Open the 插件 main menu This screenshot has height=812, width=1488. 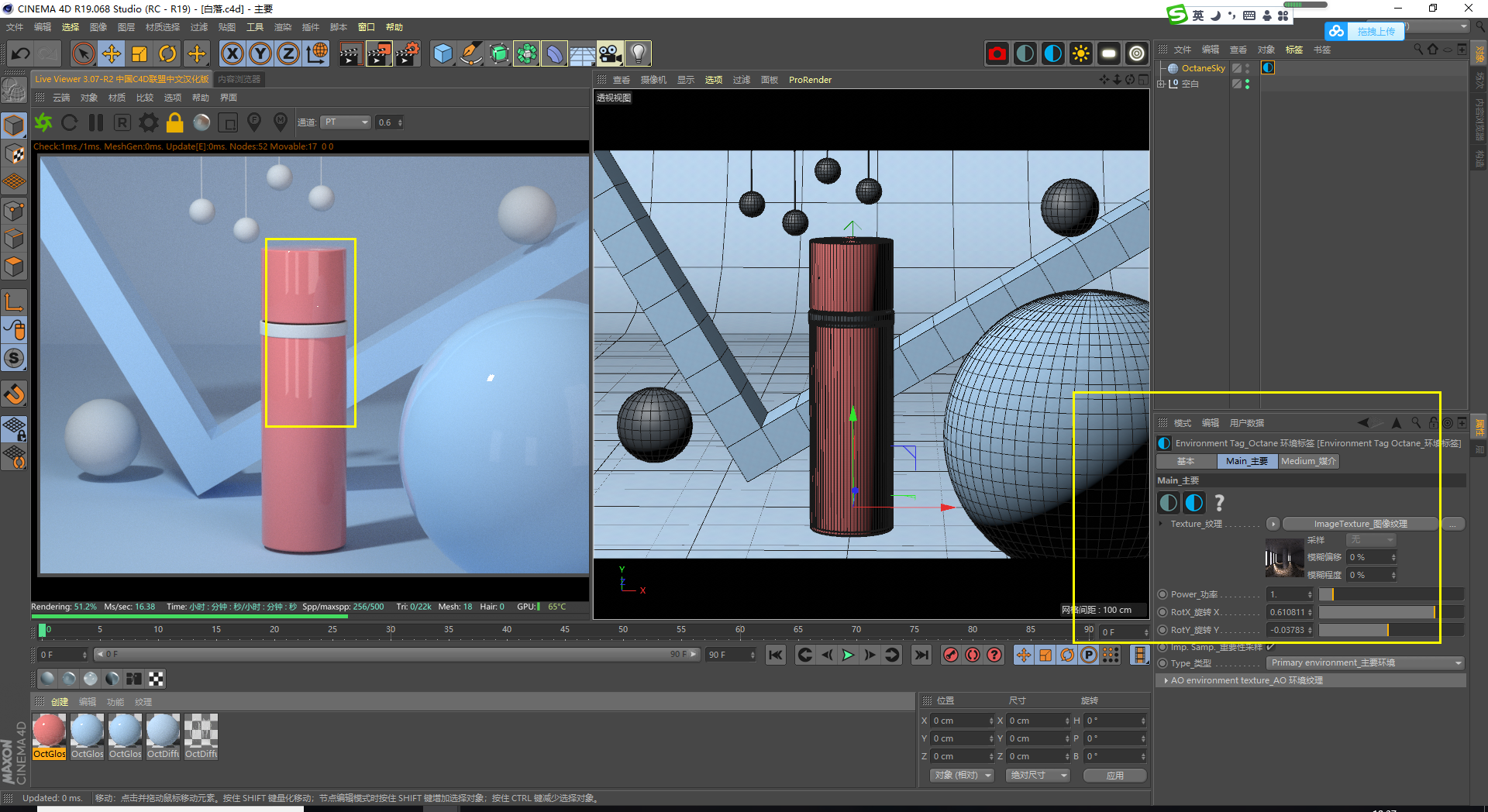tap(310, 27)
